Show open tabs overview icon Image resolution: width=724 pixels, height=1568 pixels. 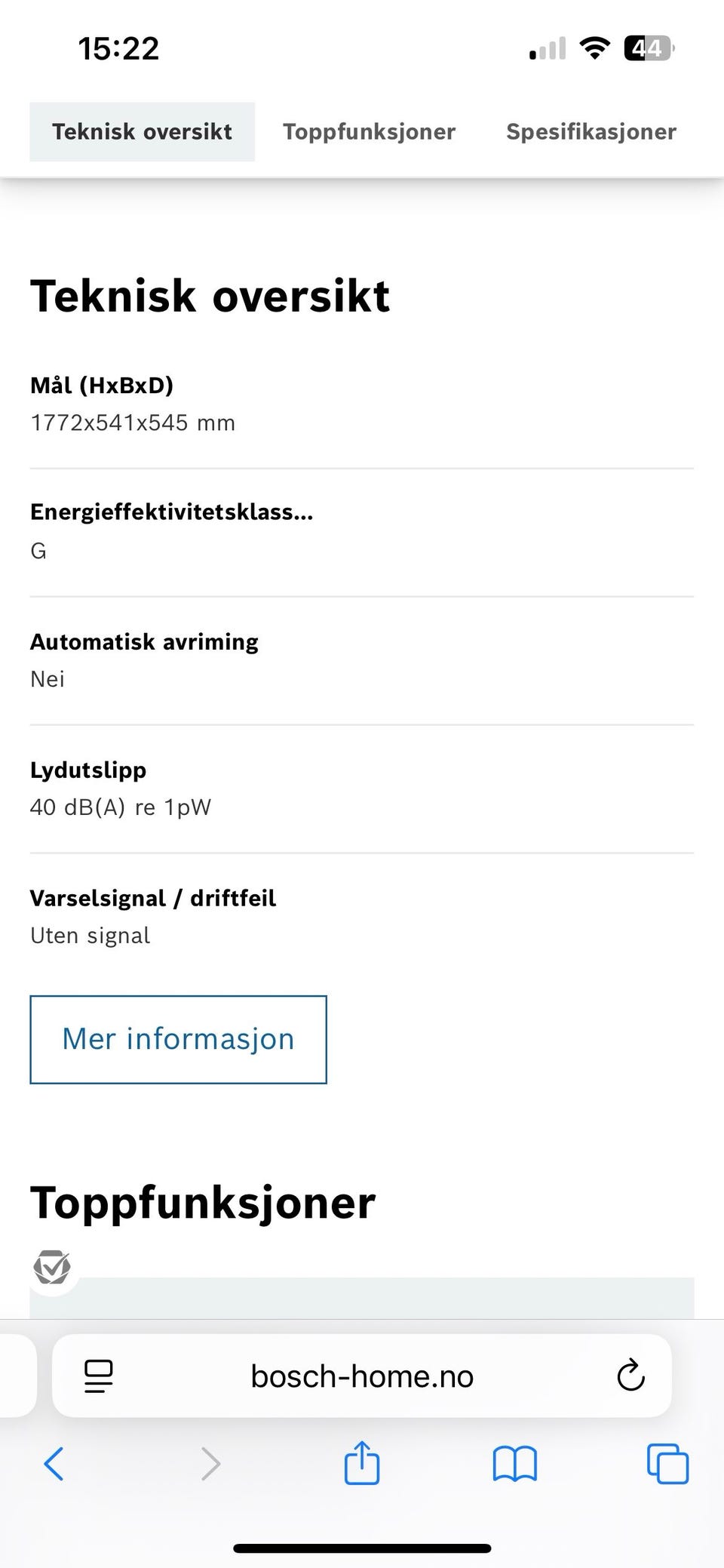click(667, 1464)
